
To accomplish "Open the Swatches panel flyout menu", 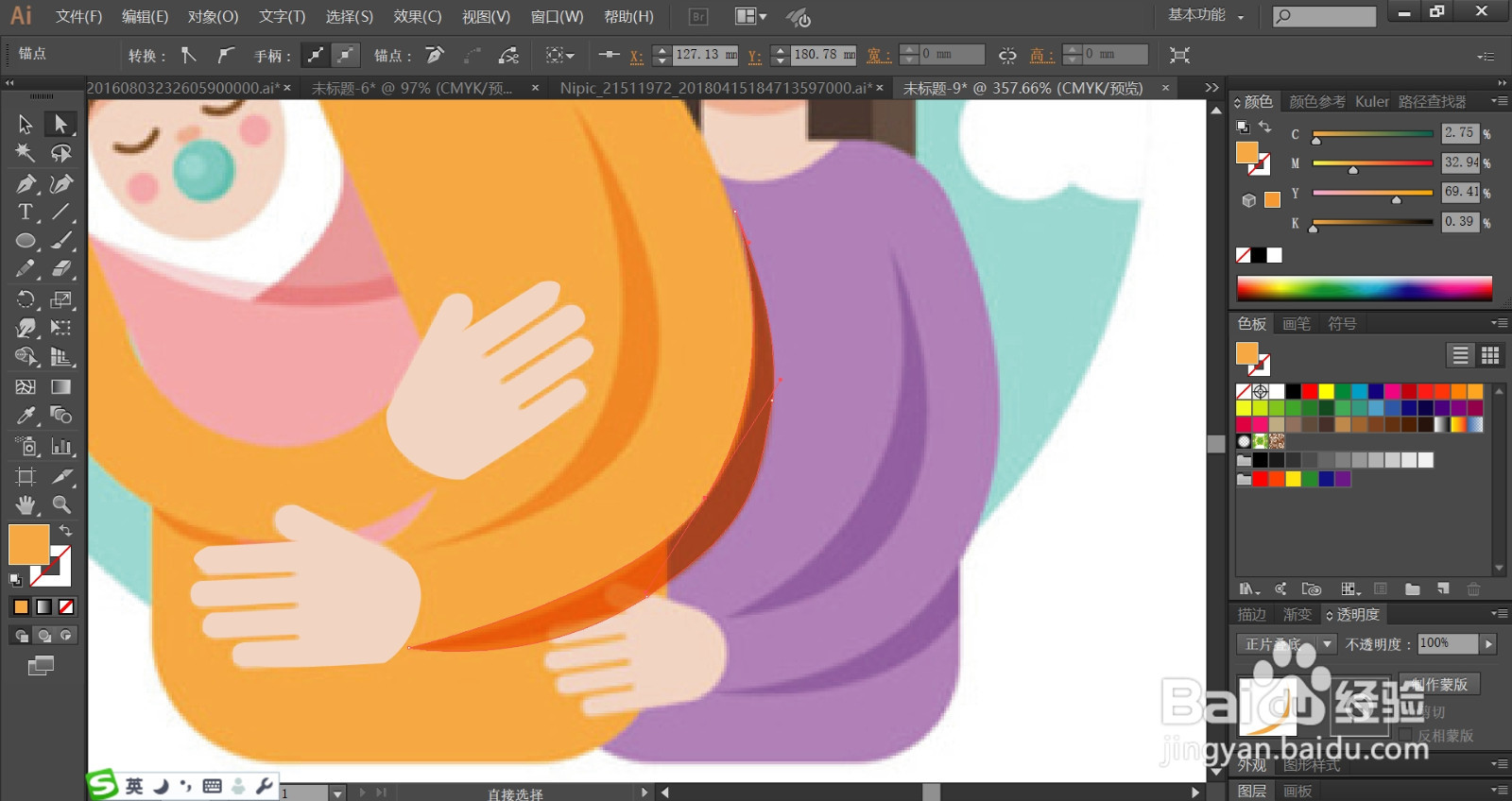I will 1498,323.
